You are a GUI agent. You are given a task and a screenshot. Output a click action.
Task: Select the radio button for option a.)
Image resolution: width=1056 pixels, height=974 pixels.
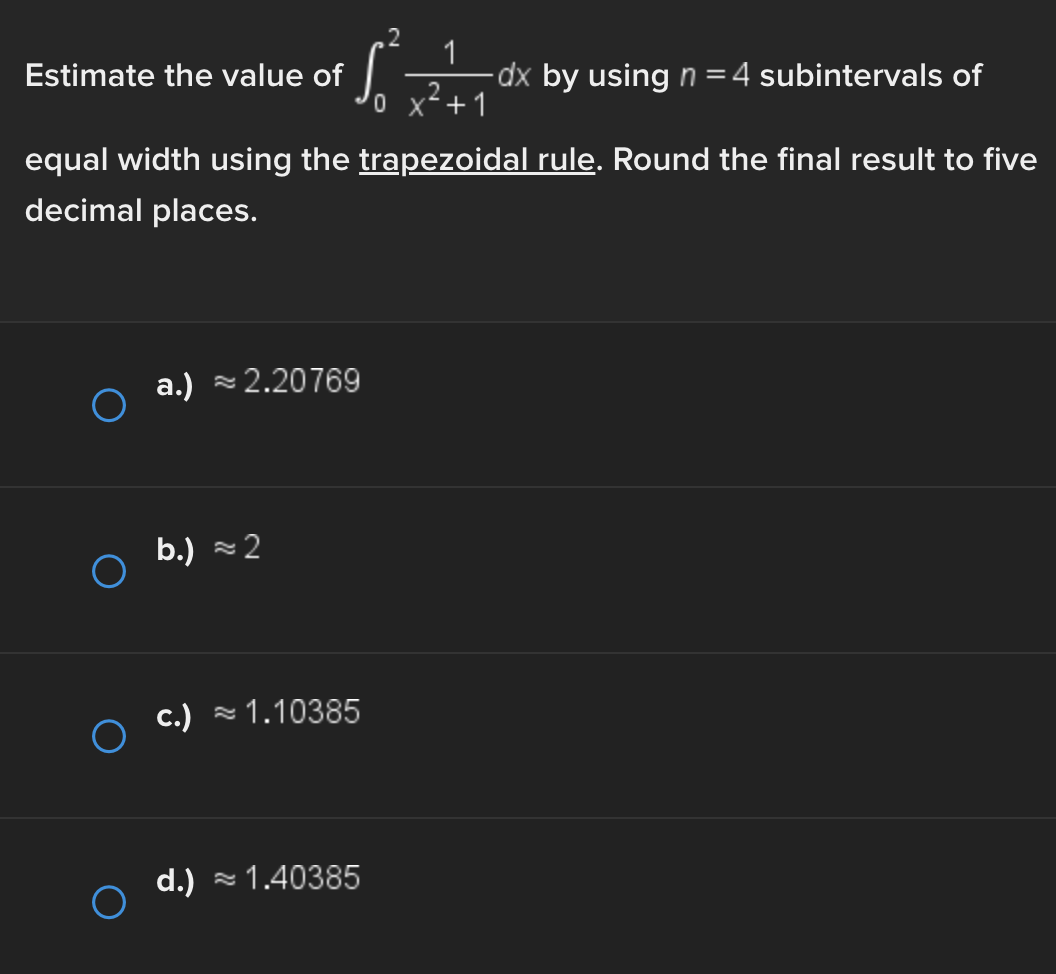110,406
